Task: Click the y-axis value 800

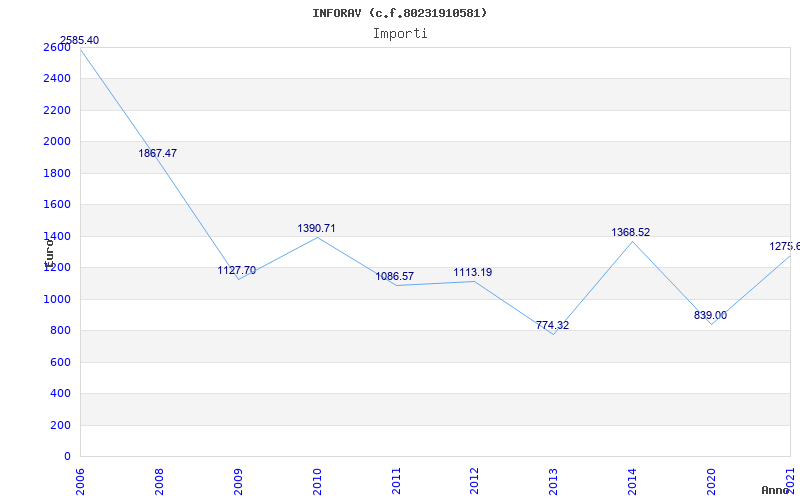Action: [60, 331]
